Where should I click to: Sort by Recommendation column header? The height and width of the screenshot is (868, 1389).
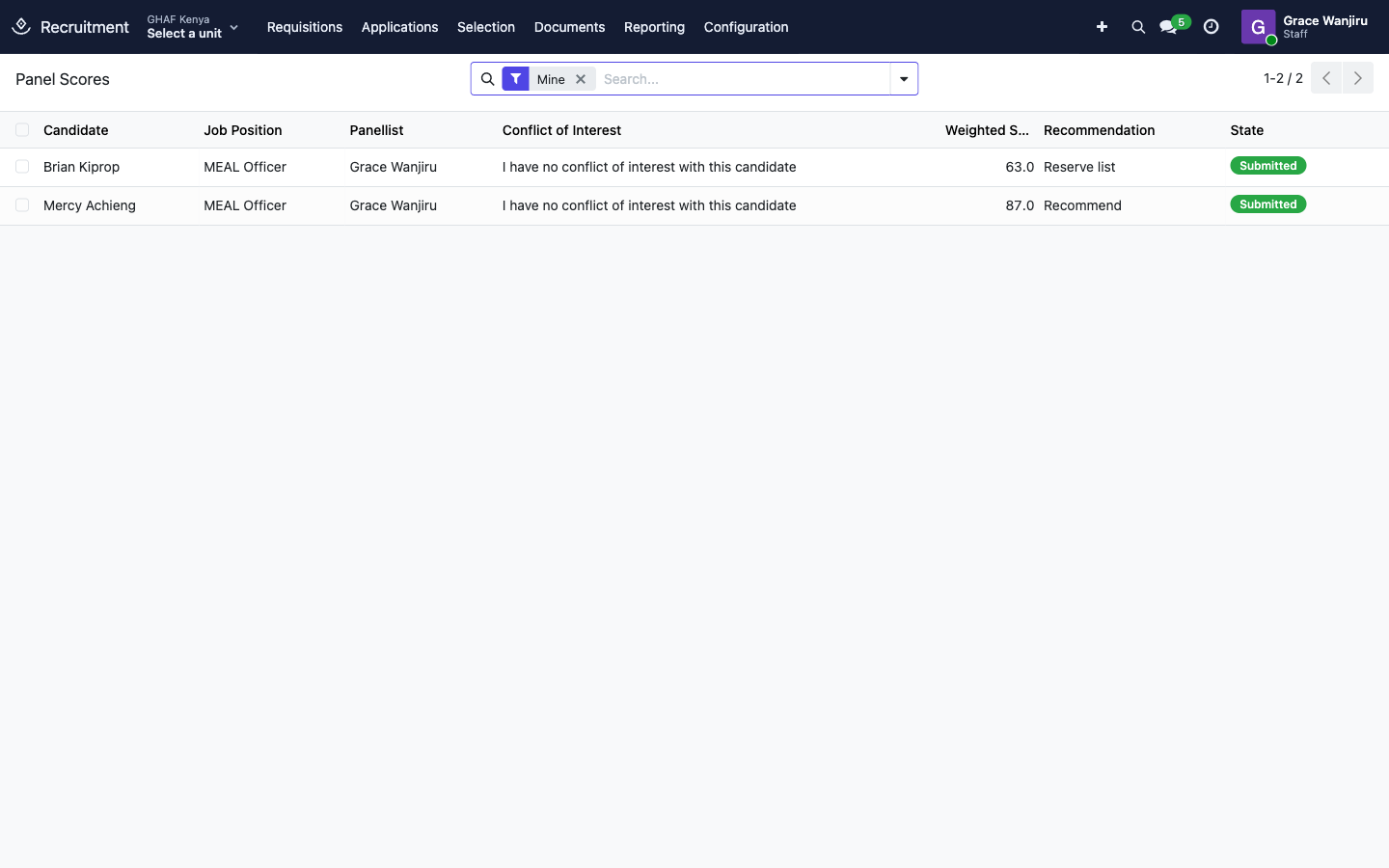coord(1099,130)
